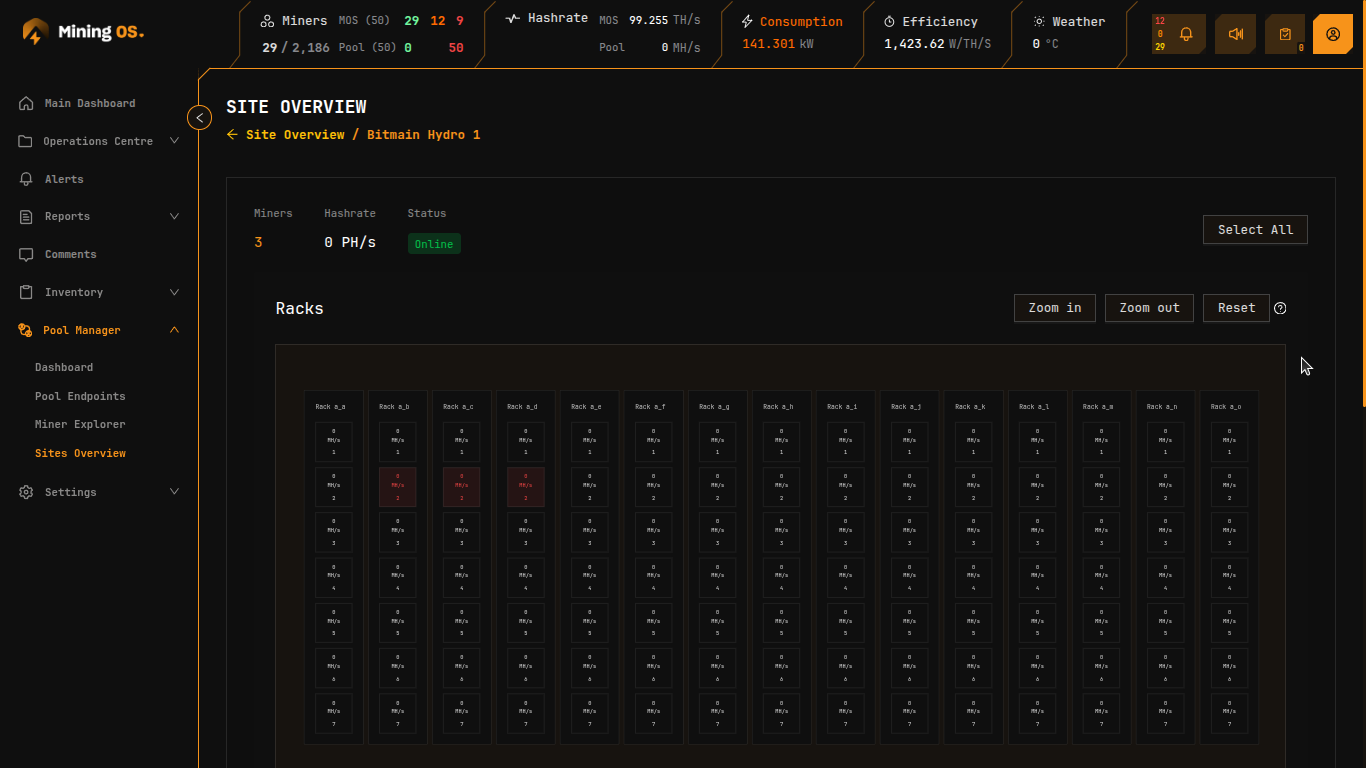Image resolution: width=1366 pixels, height=768 pixels.
Task: Select the red miner slot in Rack a_b
Action: (398, 487)
